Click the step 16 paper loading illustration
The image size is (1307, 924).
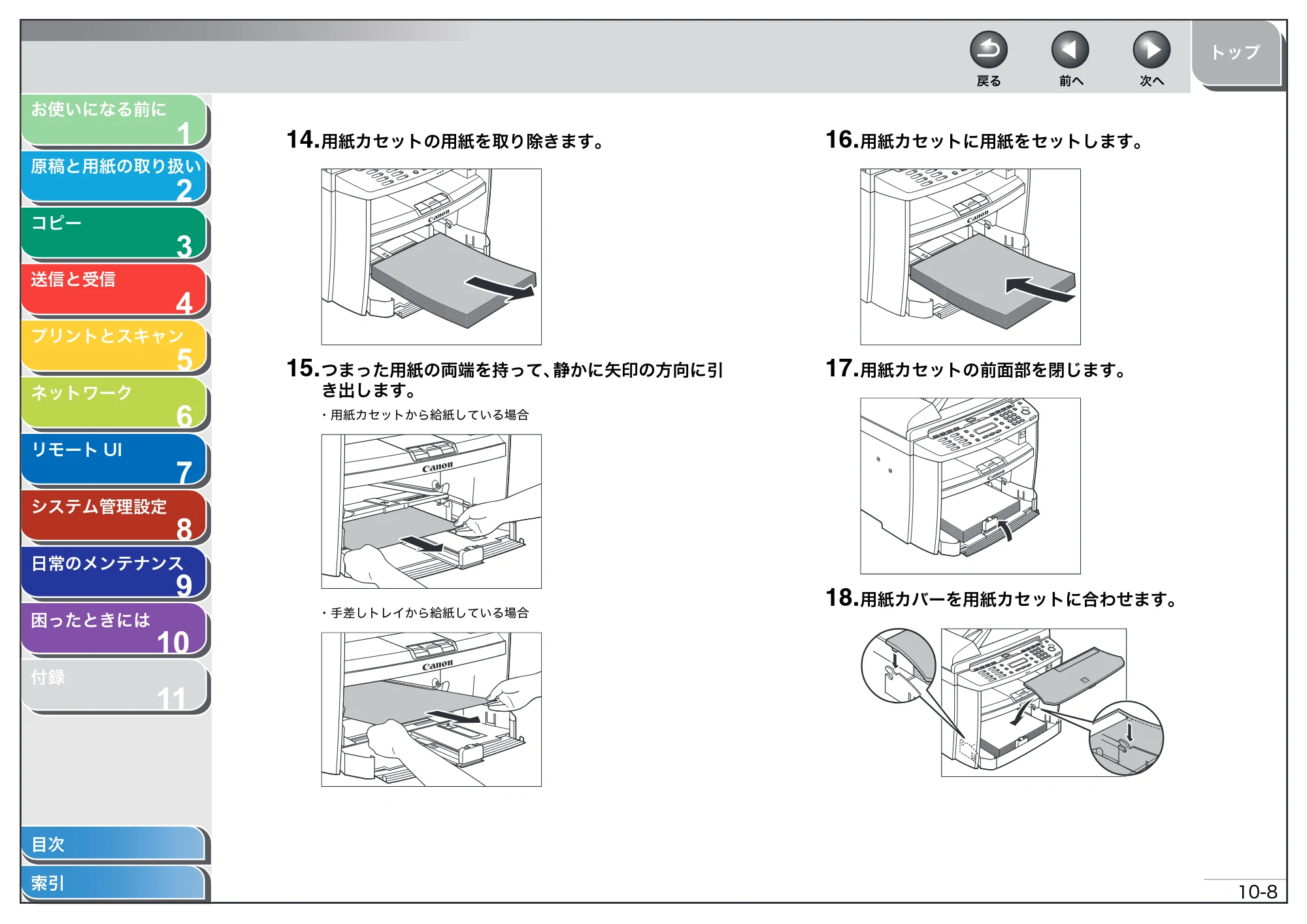coord(970,257)
